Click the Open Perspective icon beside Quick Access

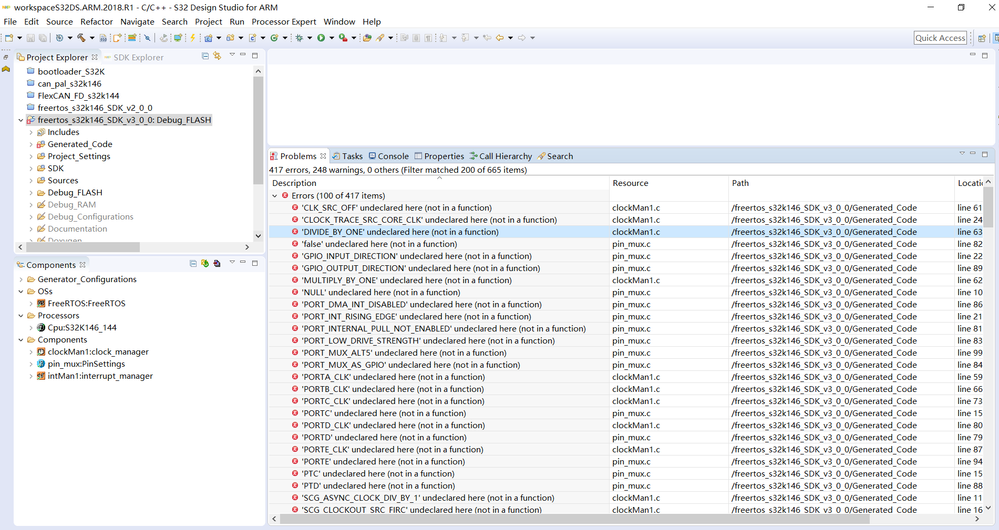coord(982,38)
